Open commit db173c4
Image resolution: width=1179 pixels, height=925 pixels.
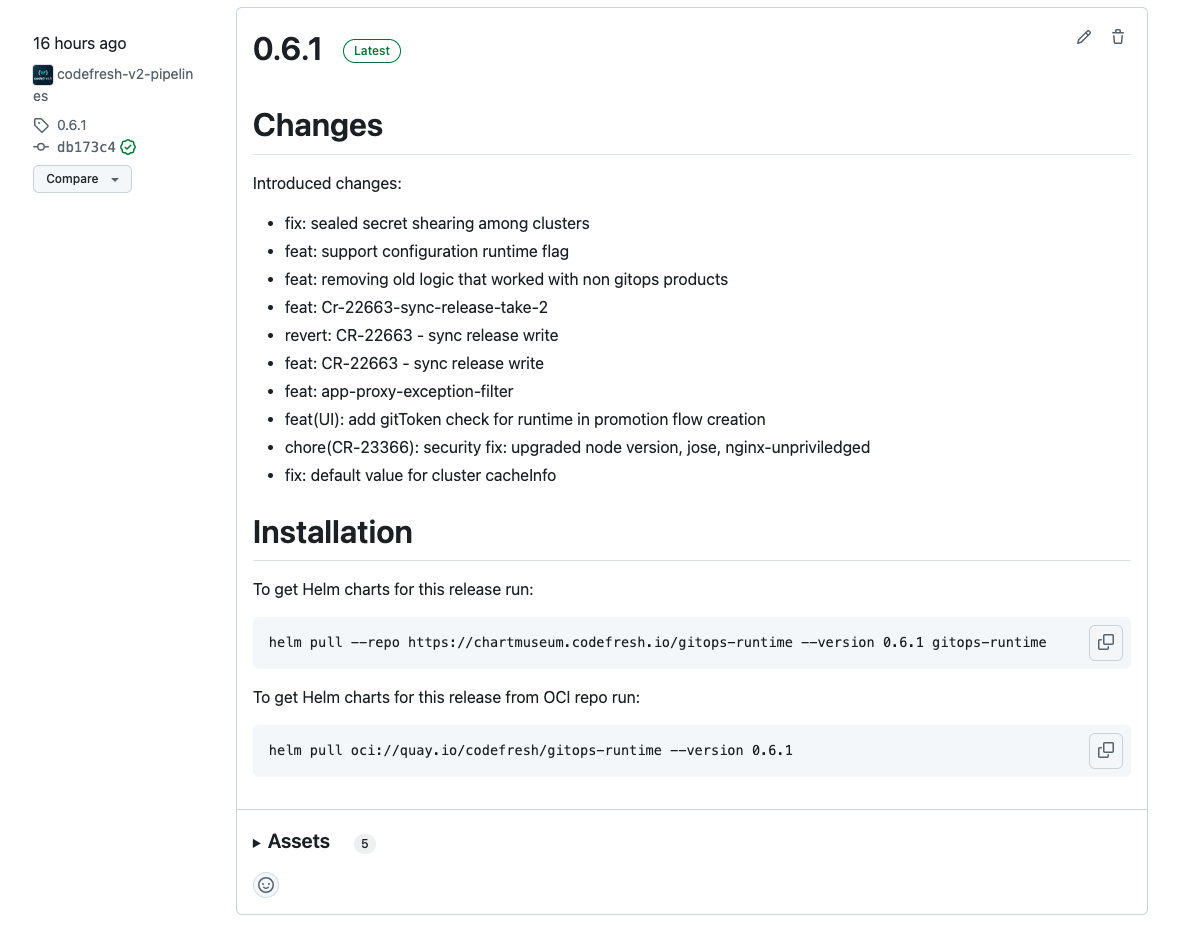pyautogui.click(x=86, y=147)
